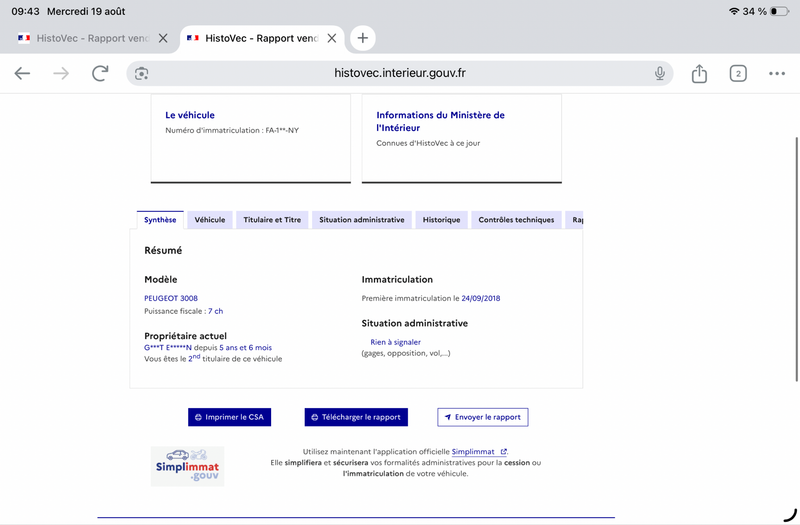
Task: Switch to Titulaire et Titre tab
Action: pos(272,220)
